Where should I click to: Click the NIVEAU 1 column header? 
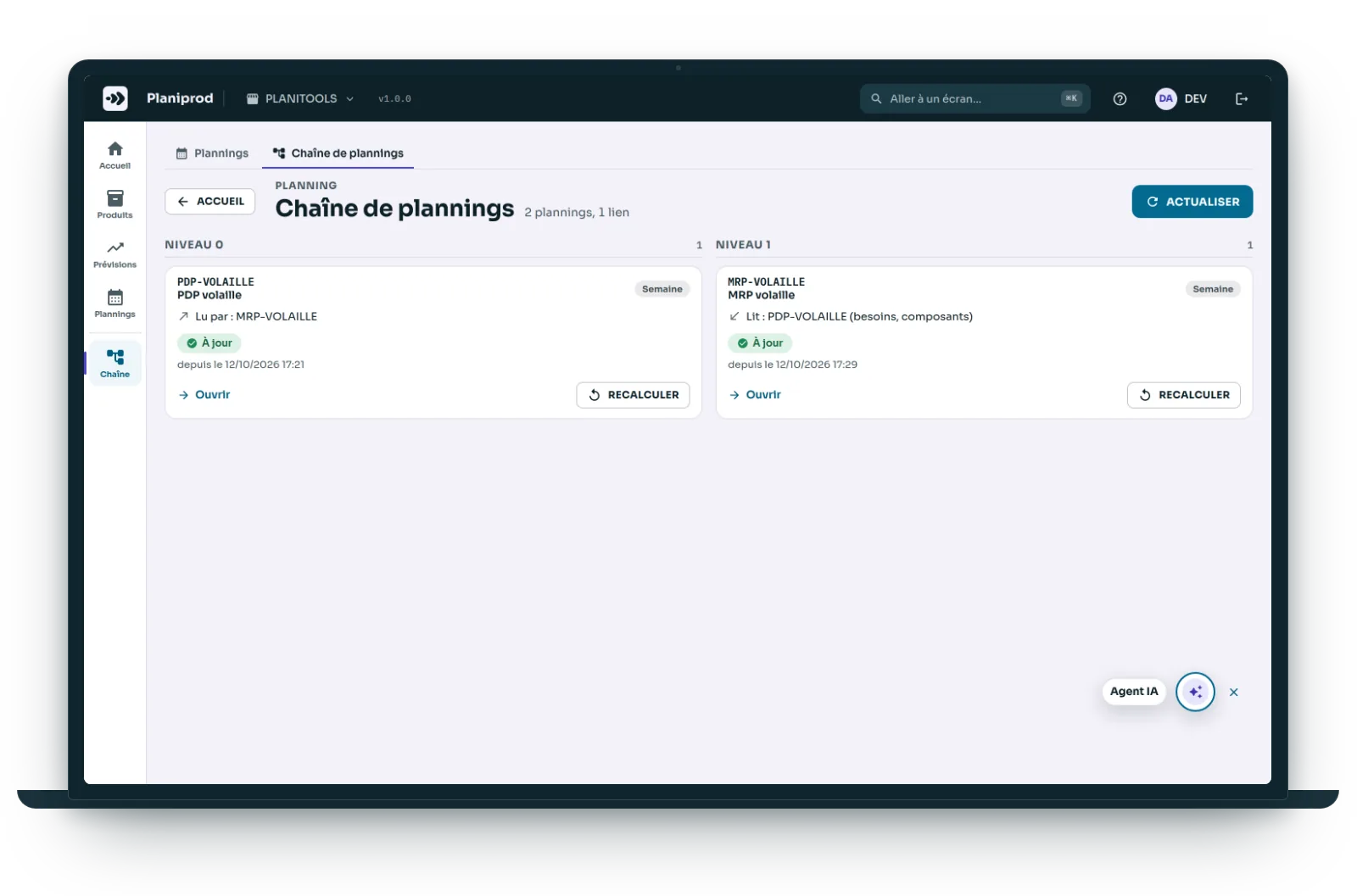pos(743,245)
